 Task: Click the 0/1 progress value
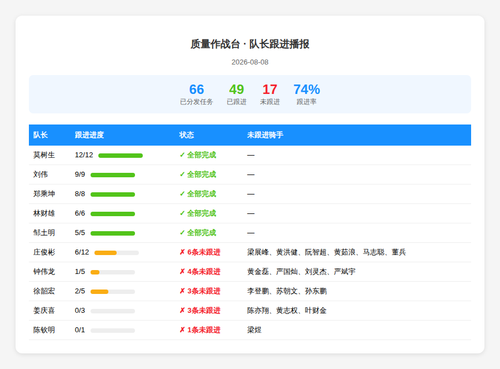[80, 330]
